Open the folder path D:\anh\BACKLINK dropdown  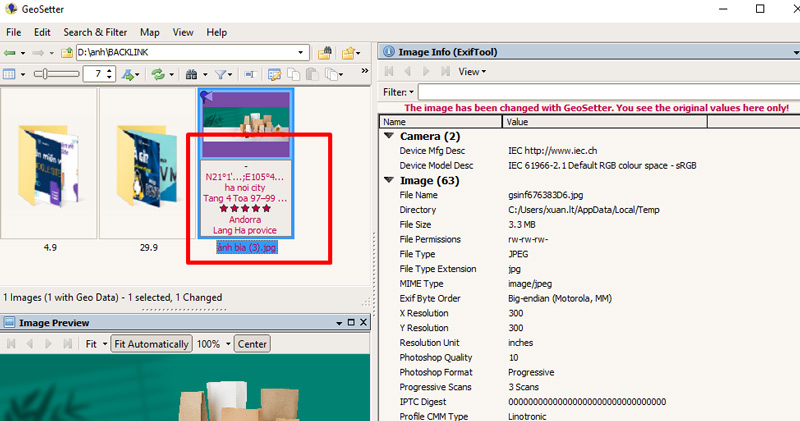(301, 52)
